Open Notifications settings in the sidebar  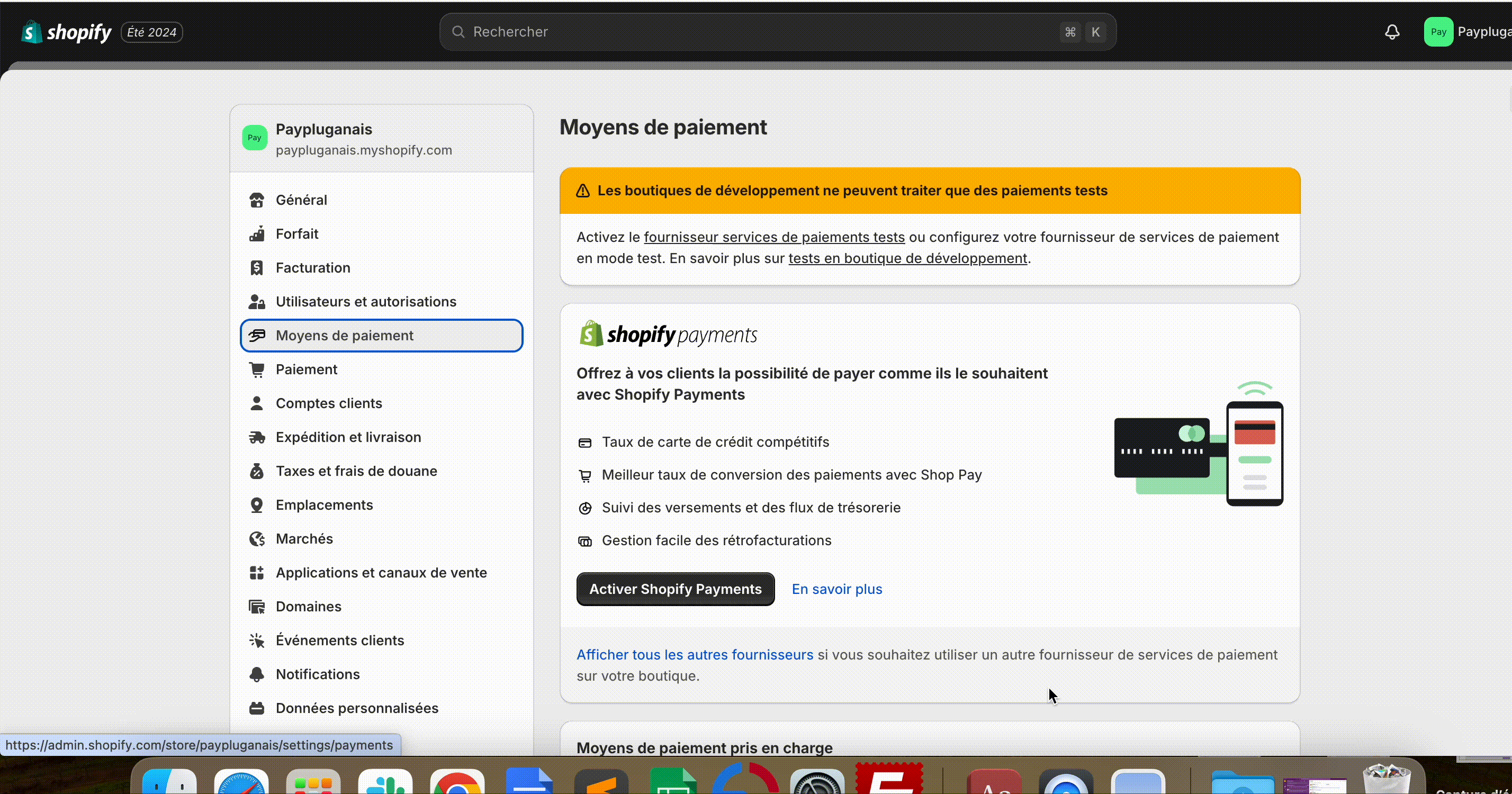382,674
